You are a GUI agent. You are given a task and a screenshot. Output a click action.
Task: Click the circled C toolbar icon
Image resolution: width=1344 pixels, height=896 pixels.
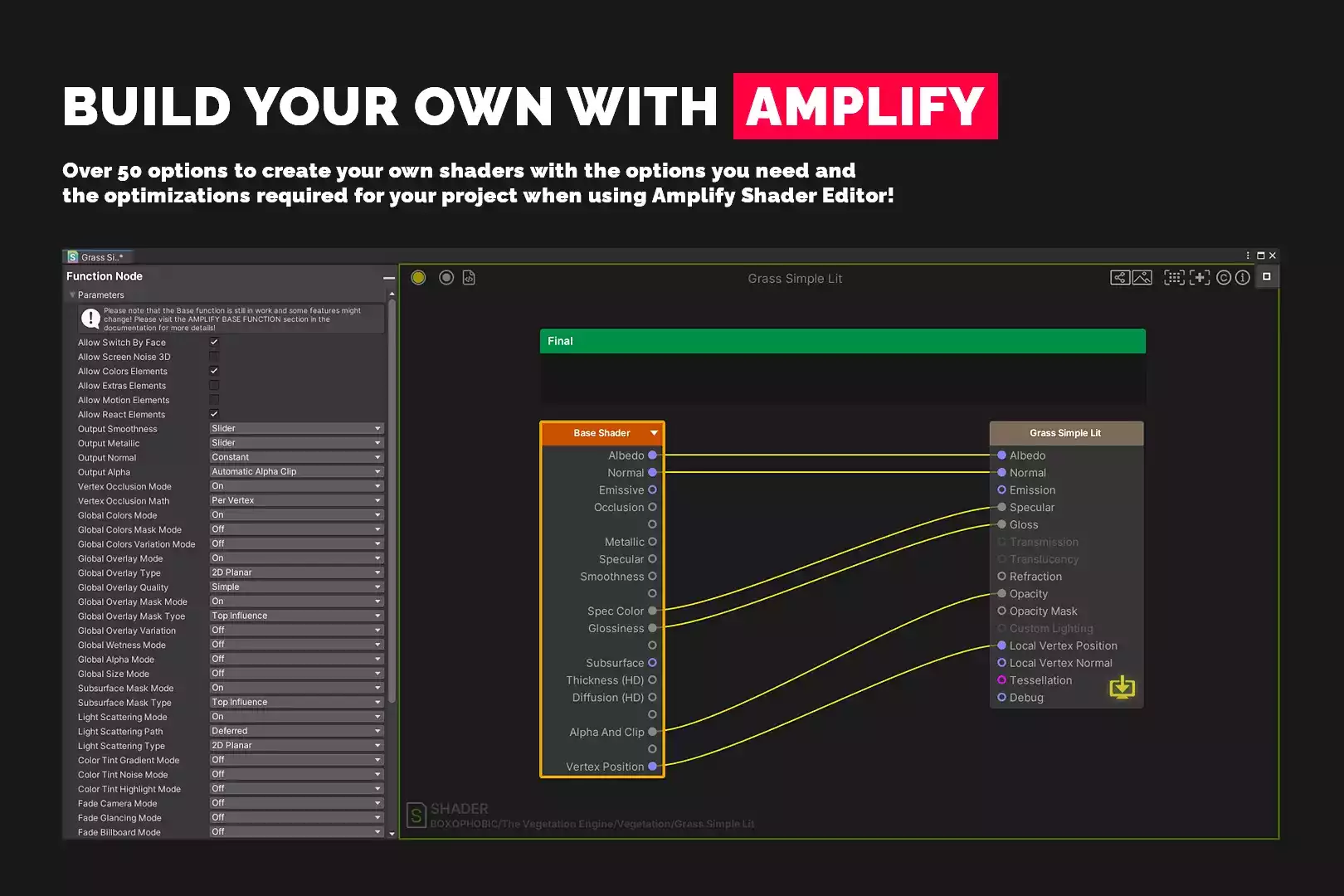coord(1224,278)
